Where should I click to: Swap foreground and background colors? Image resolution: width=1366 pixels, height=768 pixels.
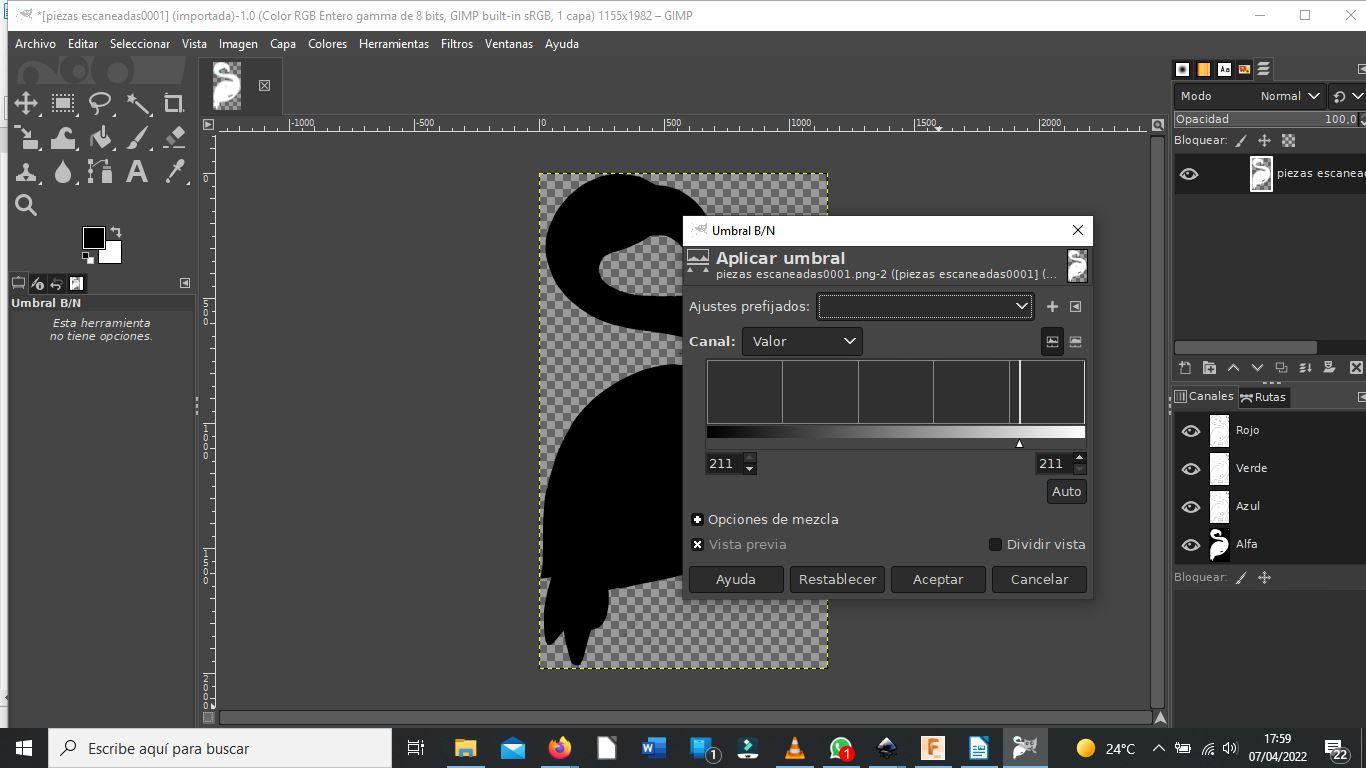(115, 232)
